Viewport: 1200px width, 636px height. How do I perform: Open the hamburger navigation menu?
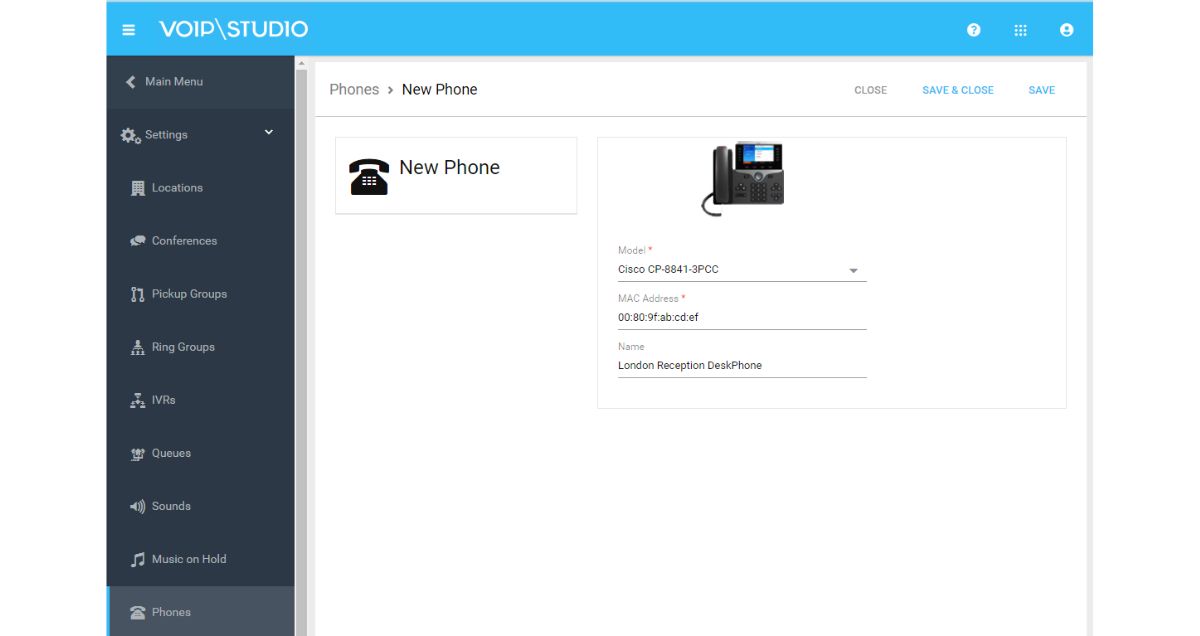click(x=128, y=29)
